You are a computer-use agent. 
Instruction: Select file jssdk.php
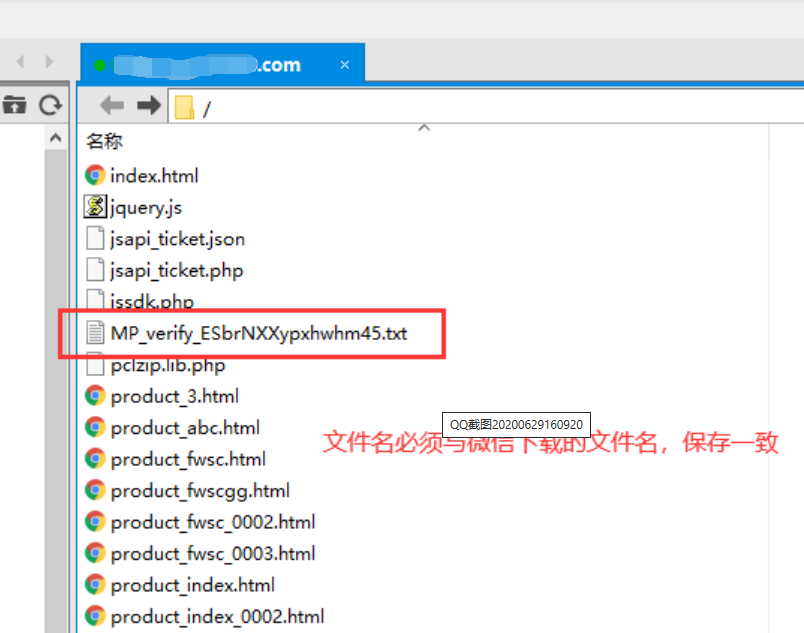pos(152,300)
